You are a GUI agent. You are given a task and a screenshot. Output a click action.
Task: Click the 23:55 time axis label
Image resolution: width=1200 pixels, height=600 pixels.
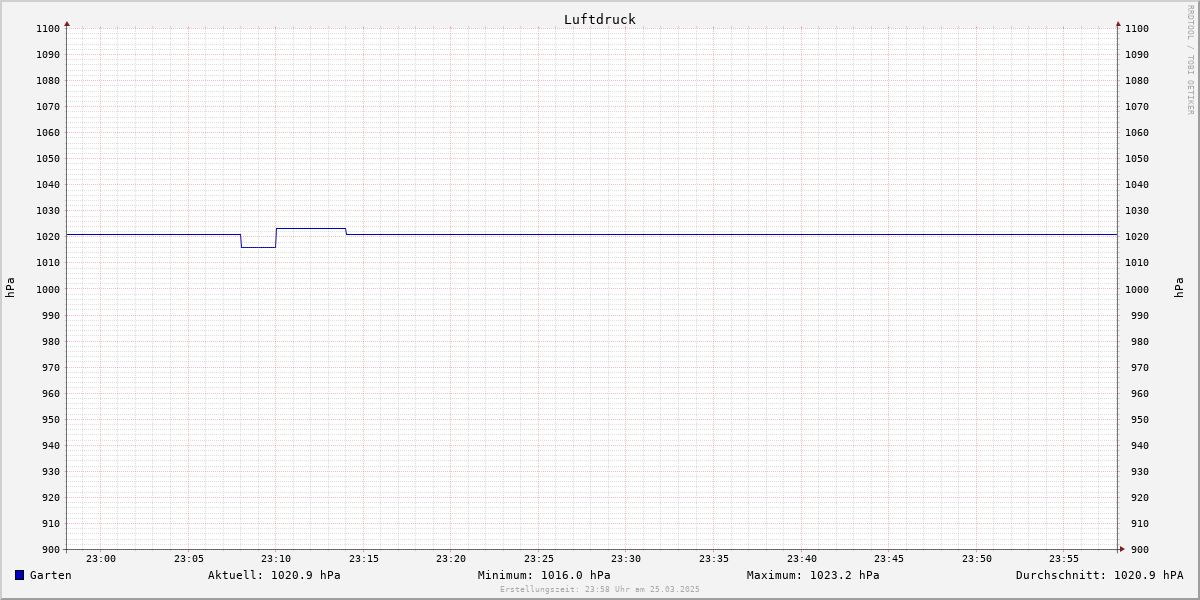(x=1064, y=559)
